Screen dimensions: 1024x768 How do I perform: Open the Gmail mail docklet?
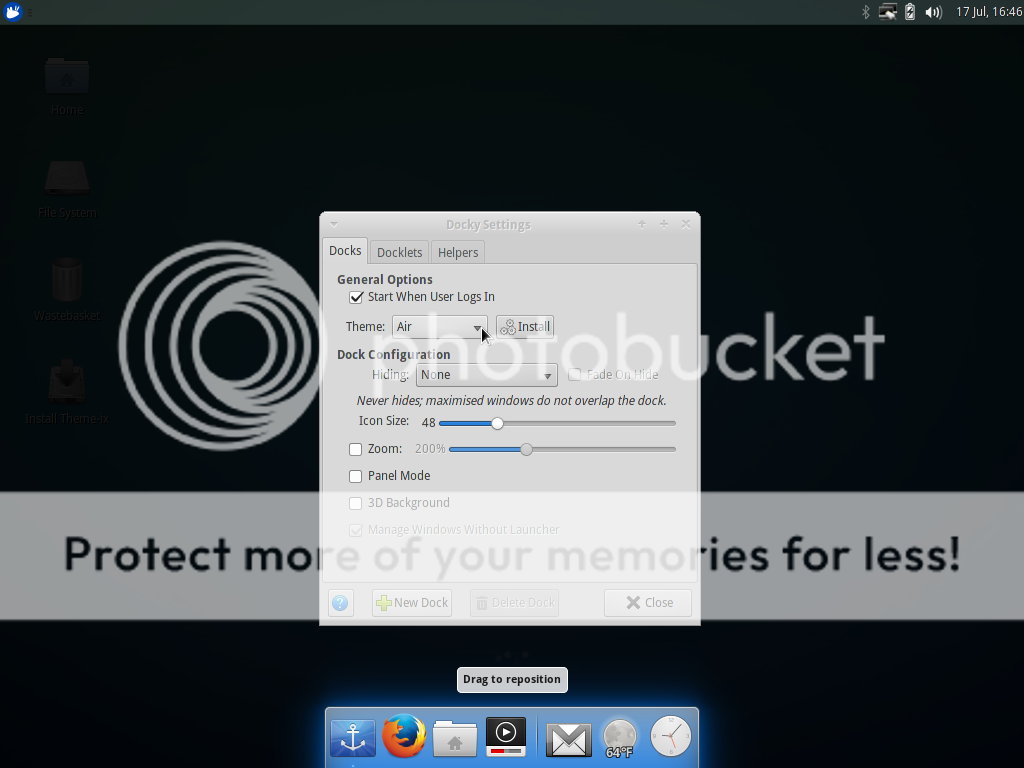coord(568,739)
